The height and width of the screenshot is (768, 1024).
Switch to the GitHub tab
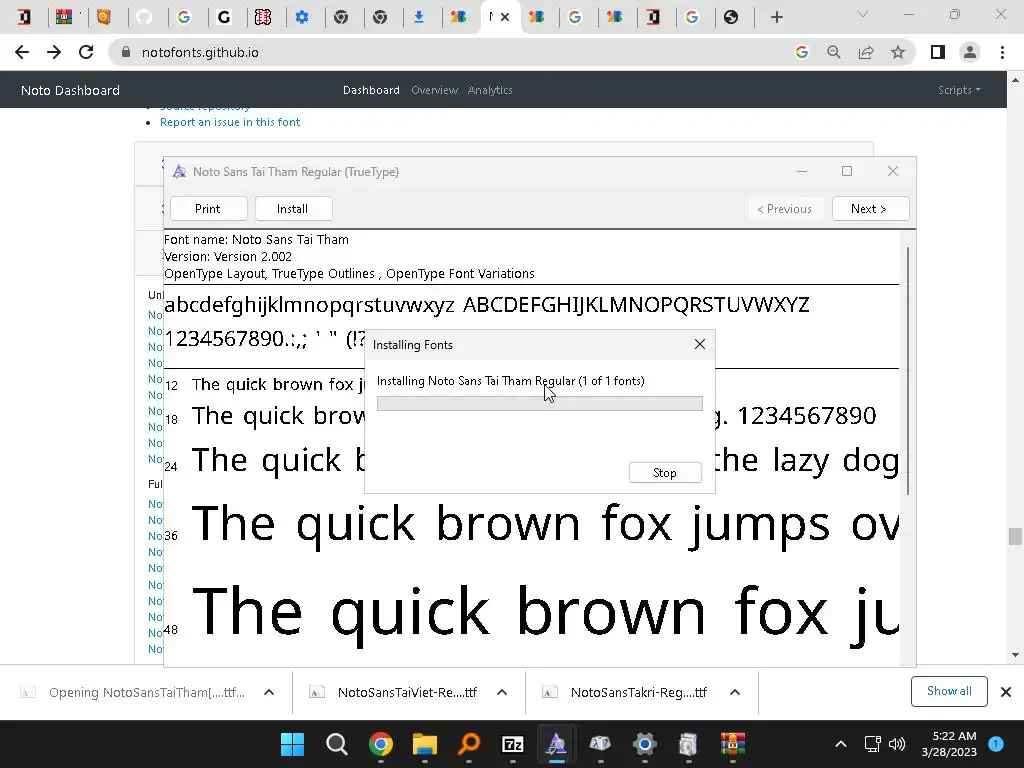[144, 17]
